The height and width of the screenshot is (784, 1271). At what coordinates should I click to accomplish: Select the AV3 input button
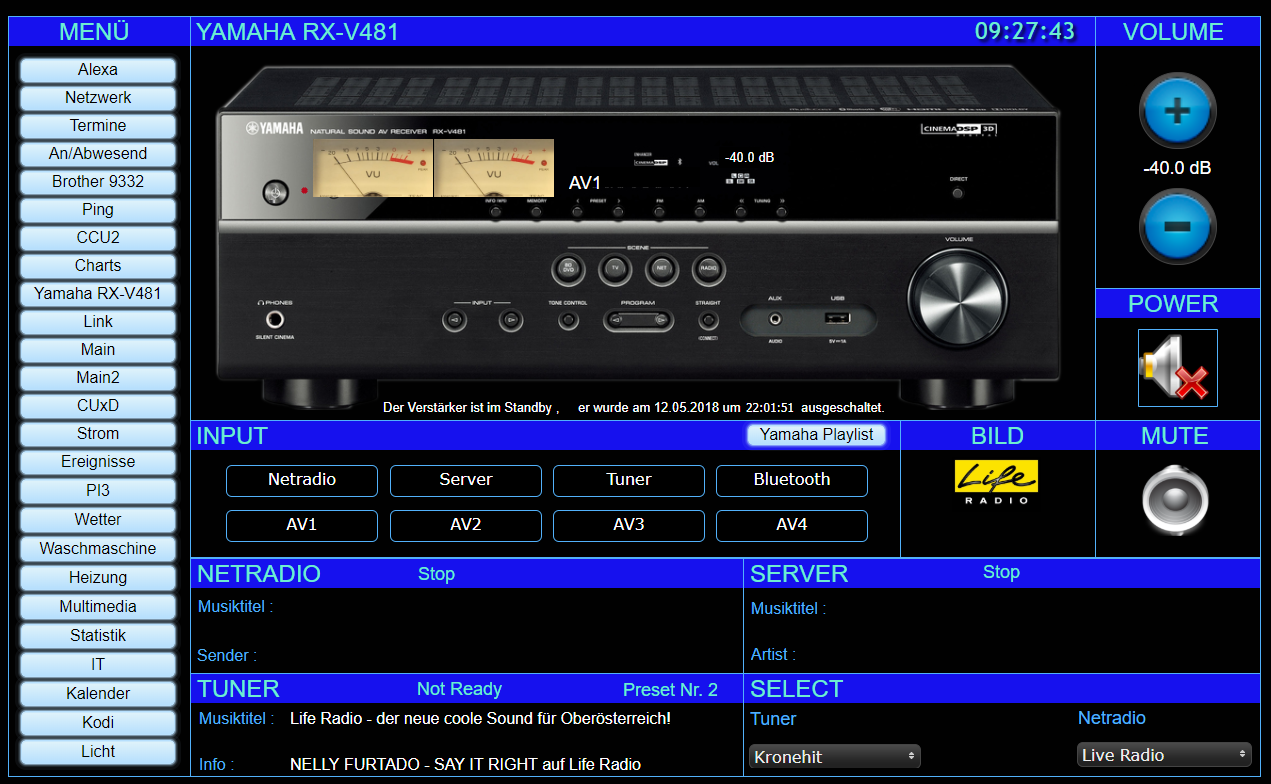coord(629,525)
